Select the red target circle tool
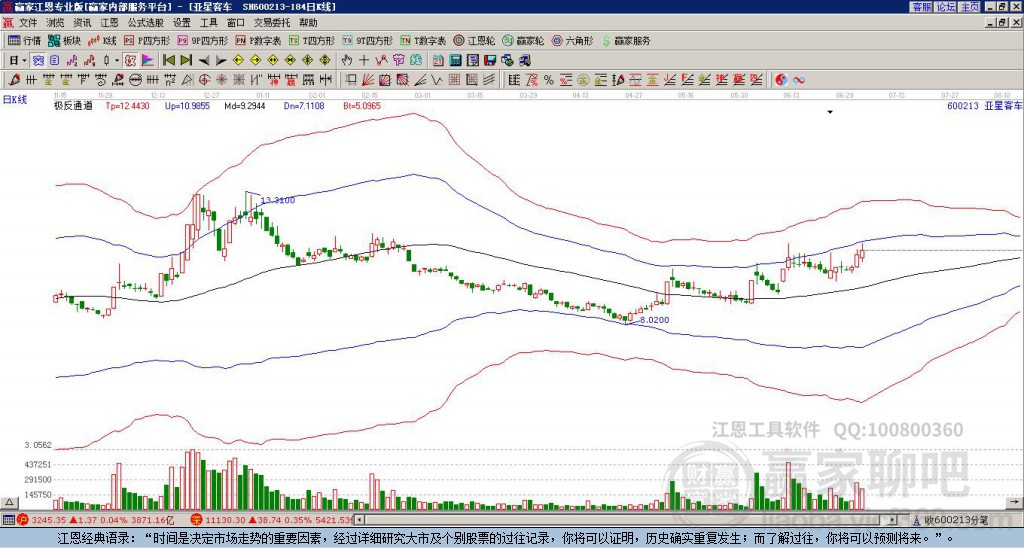The height and width of the screenshot is (548, 1024). point(204,80)
